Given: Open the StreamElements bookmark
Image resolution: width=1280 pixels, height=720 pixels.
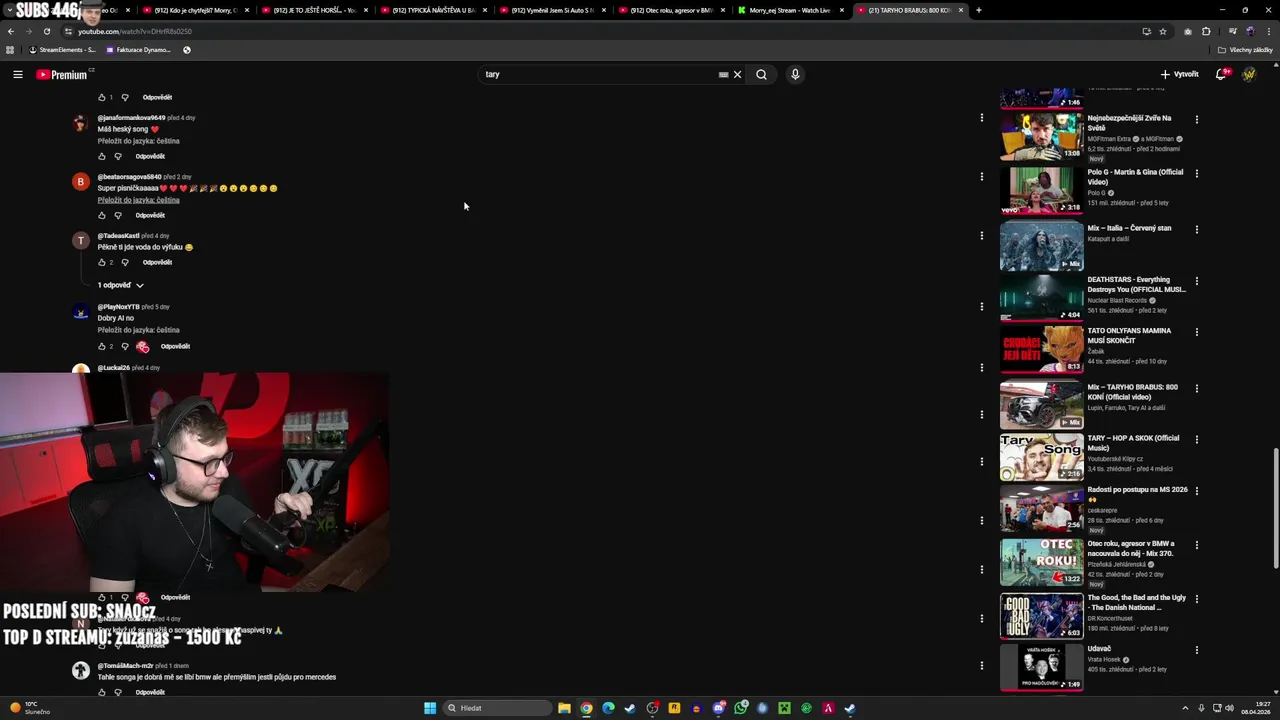Looking at the screenshot, I should click(x=62, y=49).
